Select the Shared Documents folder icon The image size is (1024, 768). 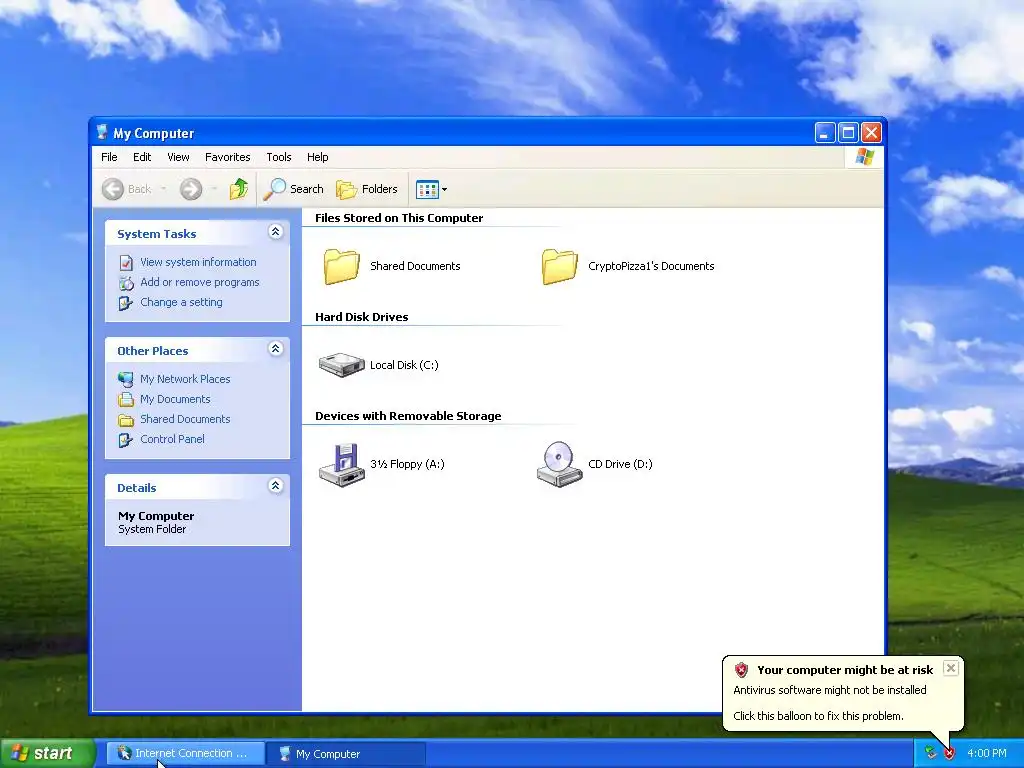point(342,266)
